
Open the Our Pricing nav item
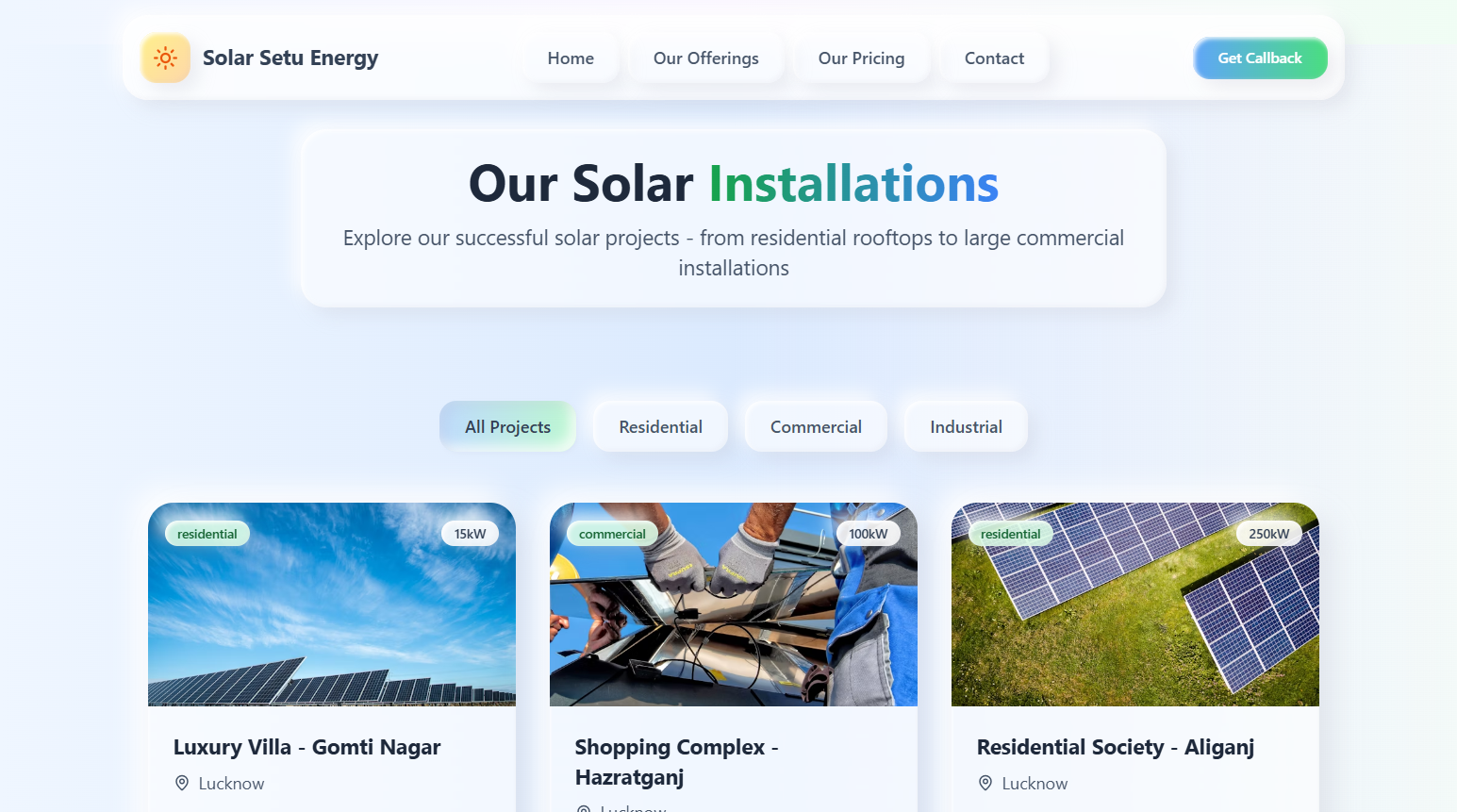(862, 58)
